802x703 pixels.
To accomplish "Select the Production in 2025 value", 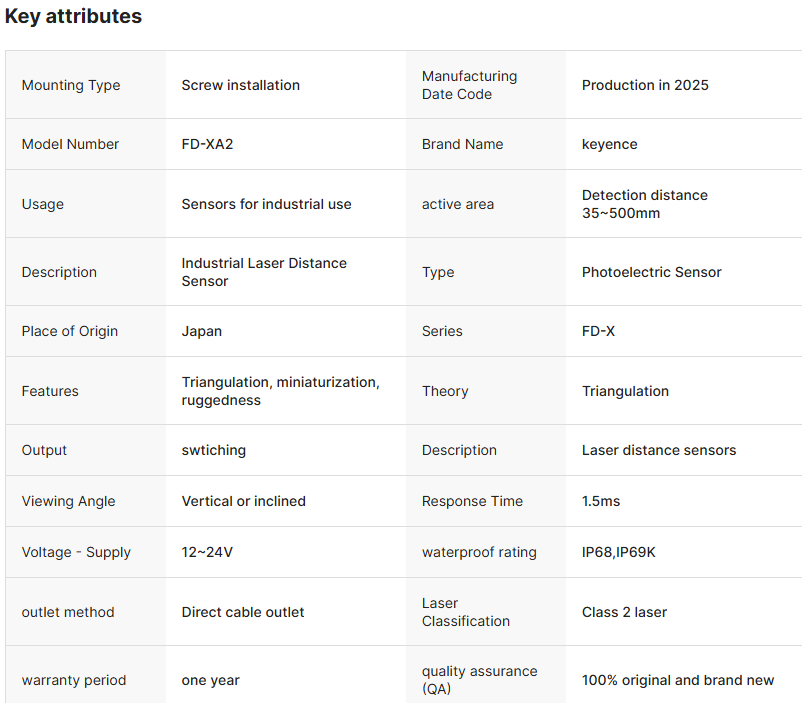I will click(x=645, y=85).
